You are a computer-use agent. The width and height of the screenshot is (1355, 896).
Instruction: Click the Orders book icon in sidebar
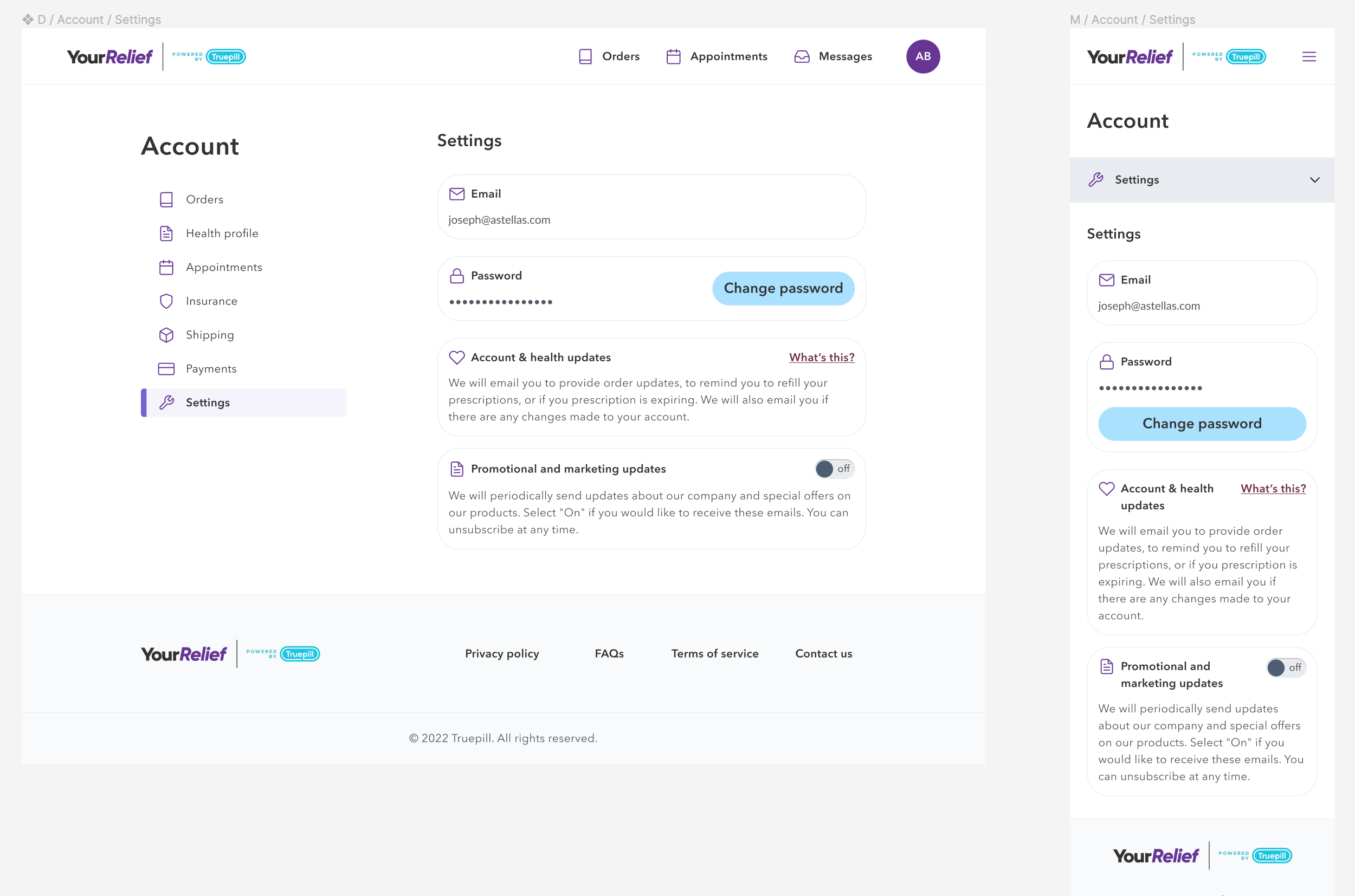(166, 199)
